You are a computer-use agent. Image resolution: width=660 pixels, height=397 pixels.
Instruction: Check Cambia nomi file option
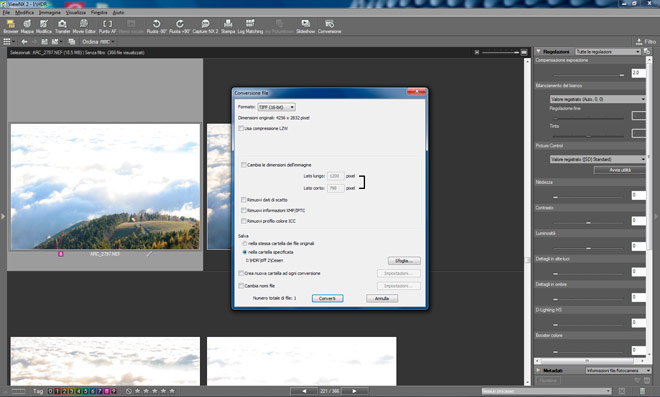pyautogui.click(x=241, y=286)
